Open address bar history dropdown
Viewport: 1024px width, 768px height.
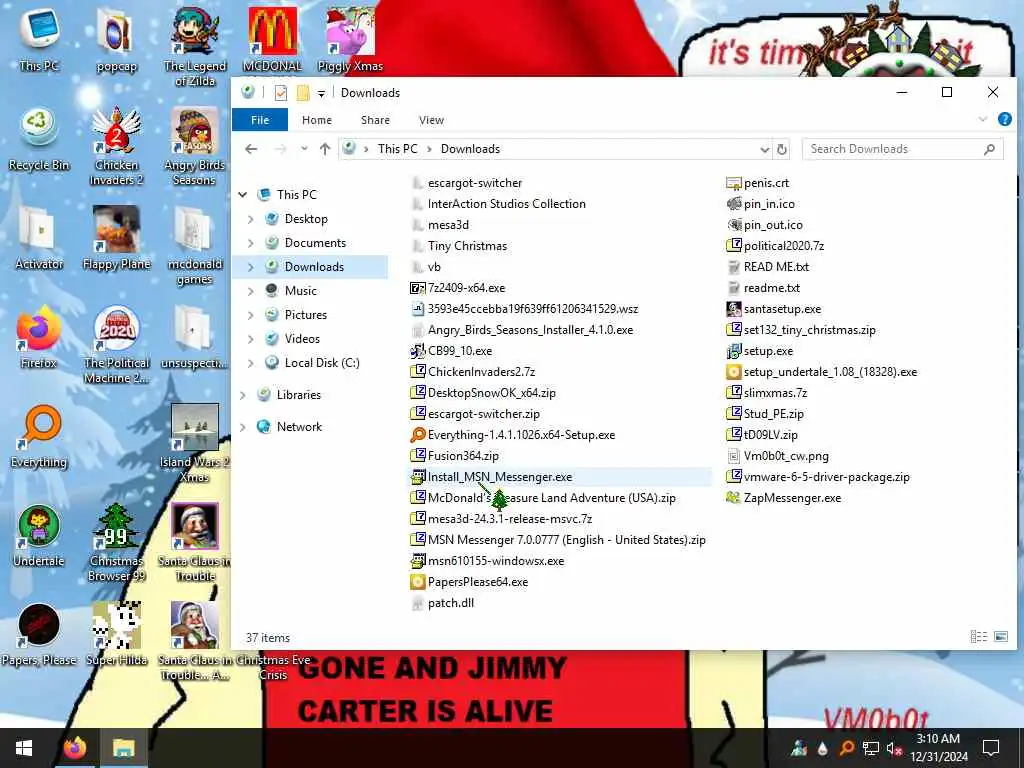[765, 150]
